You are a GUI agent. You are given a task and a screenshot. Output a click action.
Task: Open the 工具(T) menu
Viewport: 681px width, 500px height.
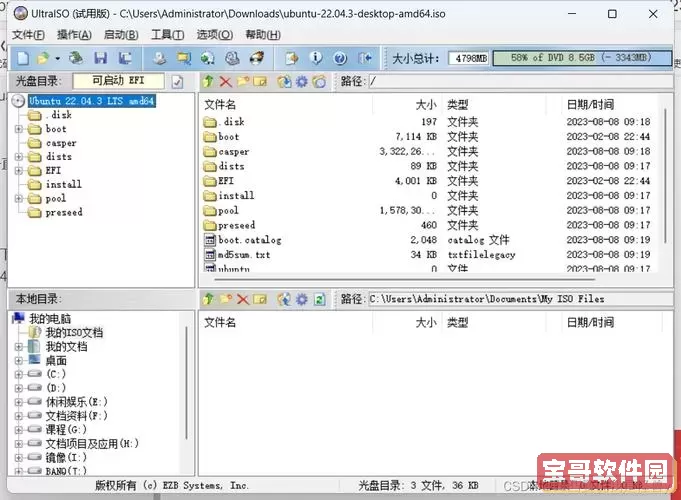[x=168, y=35]
